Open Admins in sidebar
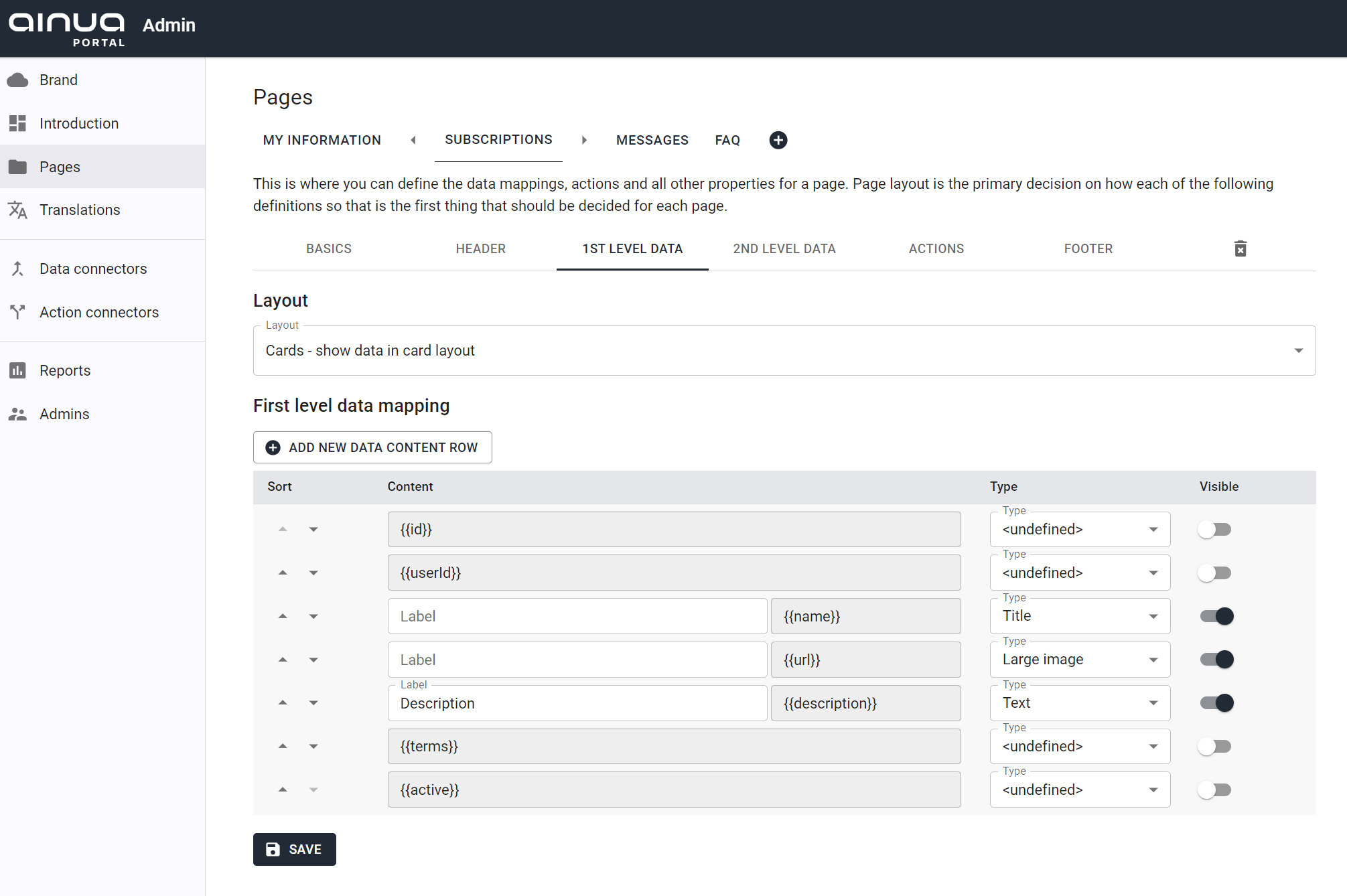 102,414
